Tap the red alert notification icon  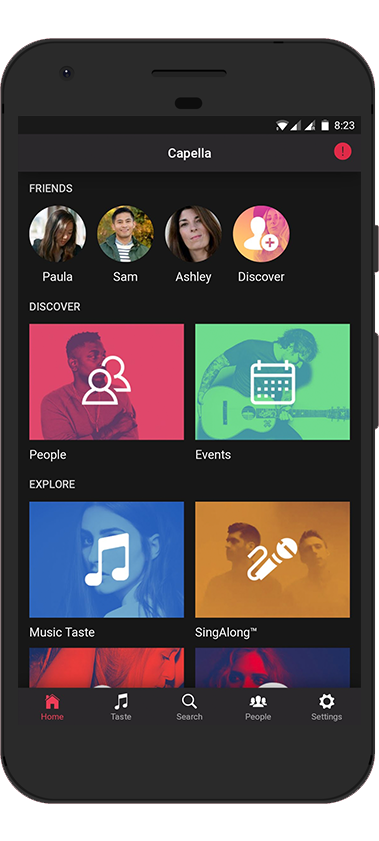(343, 152)
